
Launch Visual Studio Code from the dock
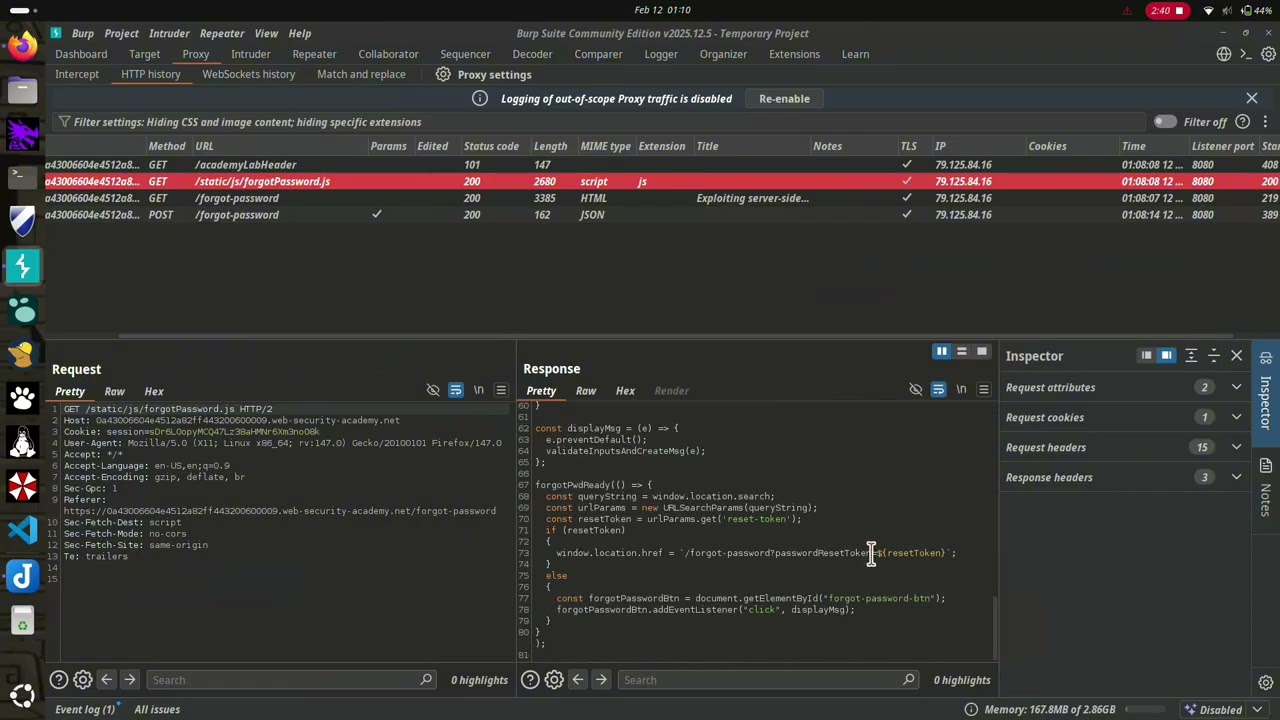(x=22, y=530)
